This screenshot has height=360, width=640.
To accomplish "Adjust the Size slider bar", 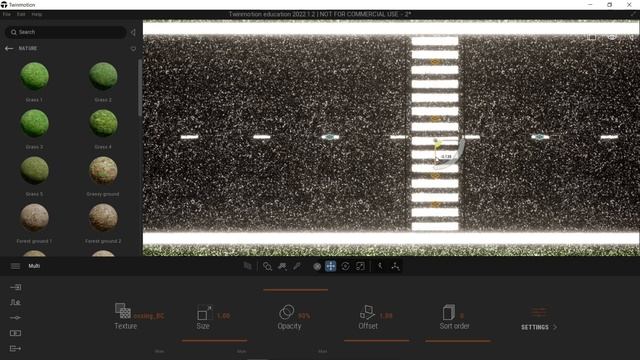I will 215,340.
